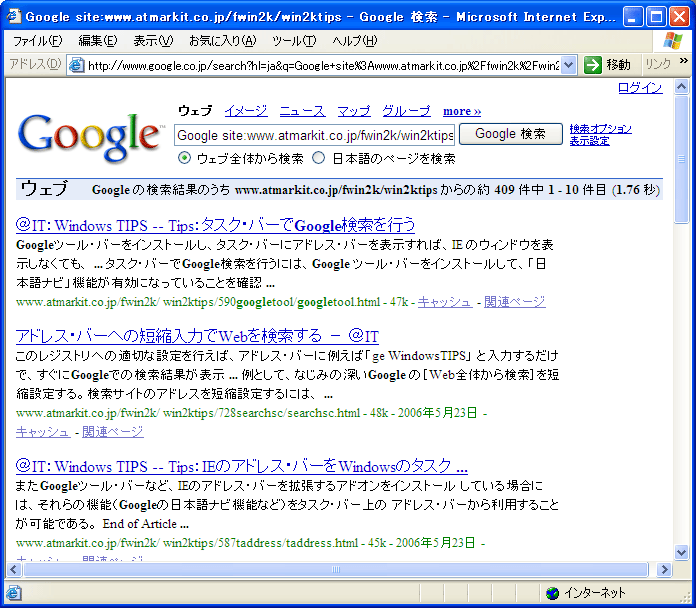Click the ログイン link
Viewport: 696px width, 608px height.
click(640, 87)
